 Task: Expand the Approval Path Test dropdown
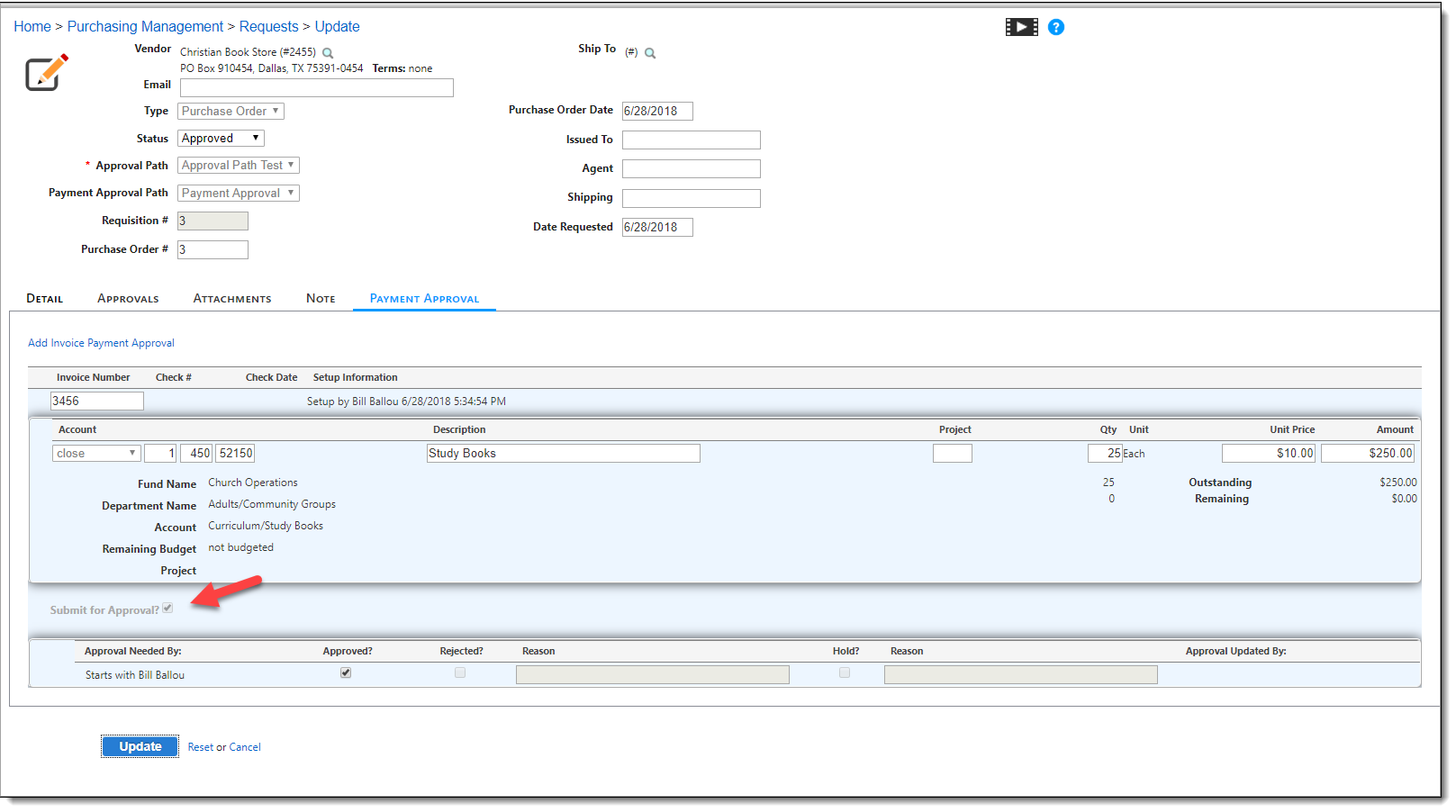click(238, 166)
